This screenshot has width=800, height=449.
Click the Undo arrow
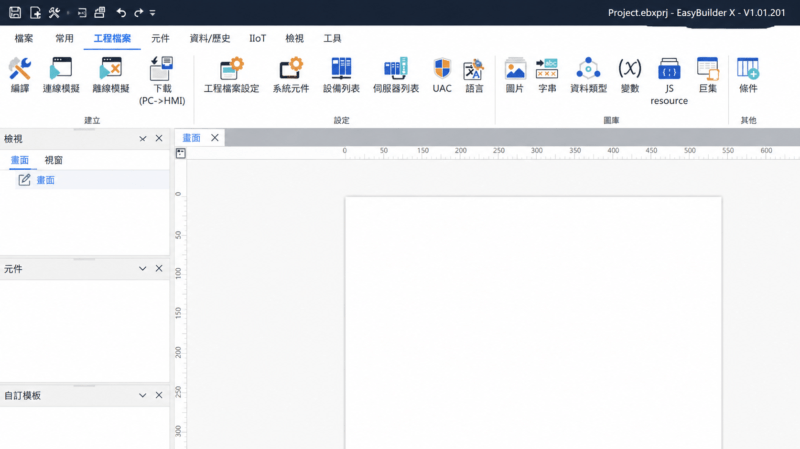coord(121,12)
